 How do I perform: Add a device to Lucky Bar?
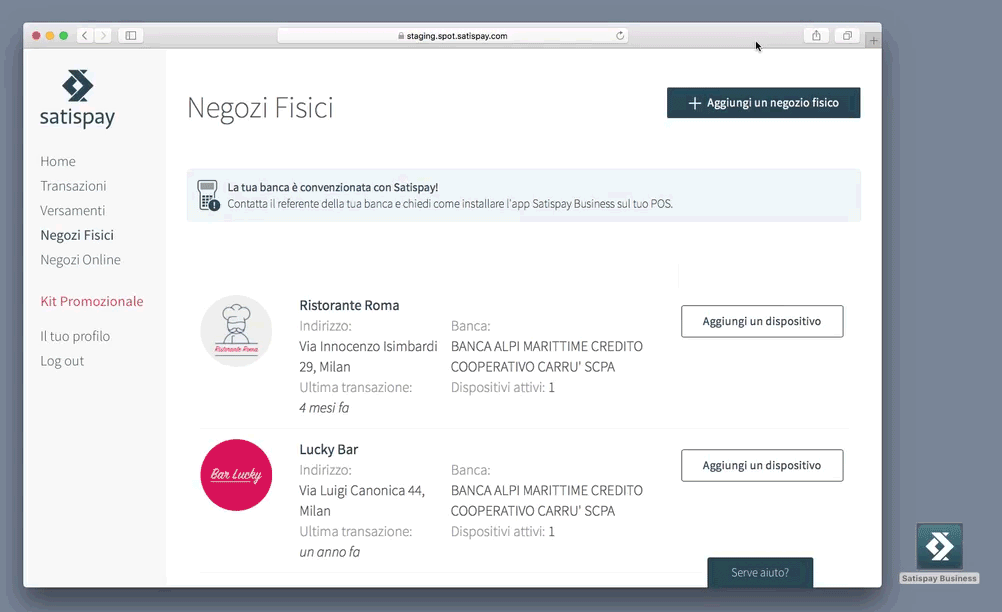[762, 466]
